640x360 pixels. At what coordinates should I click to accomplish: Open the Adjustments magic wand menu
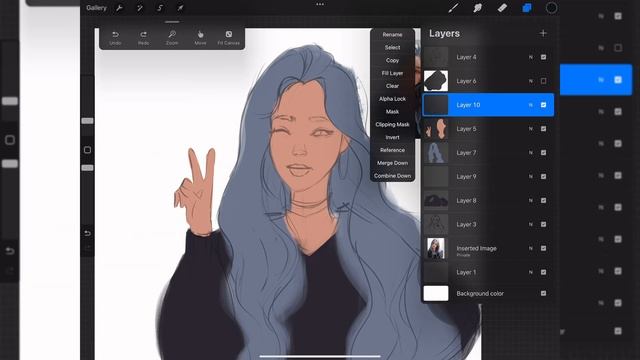click(140, 8)
